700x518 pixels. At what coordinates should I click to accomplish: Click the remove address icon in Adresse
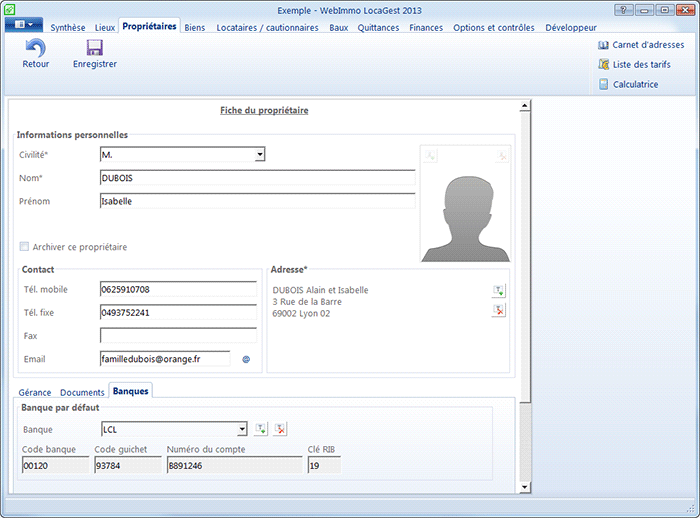pyautogui.click(x=499, y=310)
